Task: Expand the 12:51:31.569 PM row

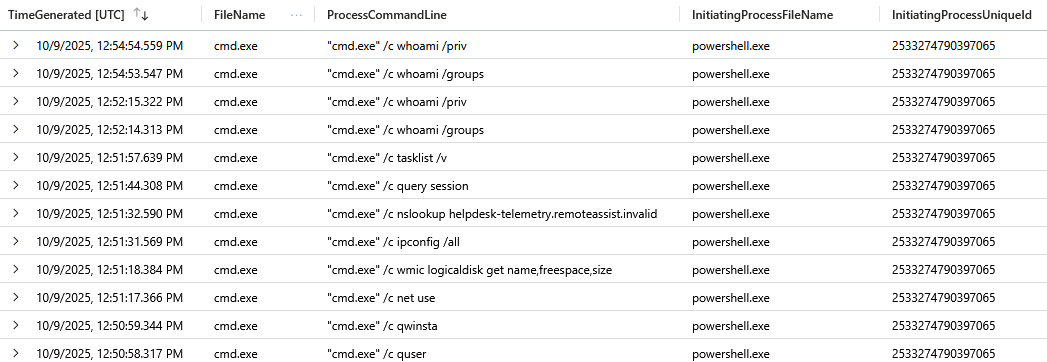Action: (x=16, y=242)
